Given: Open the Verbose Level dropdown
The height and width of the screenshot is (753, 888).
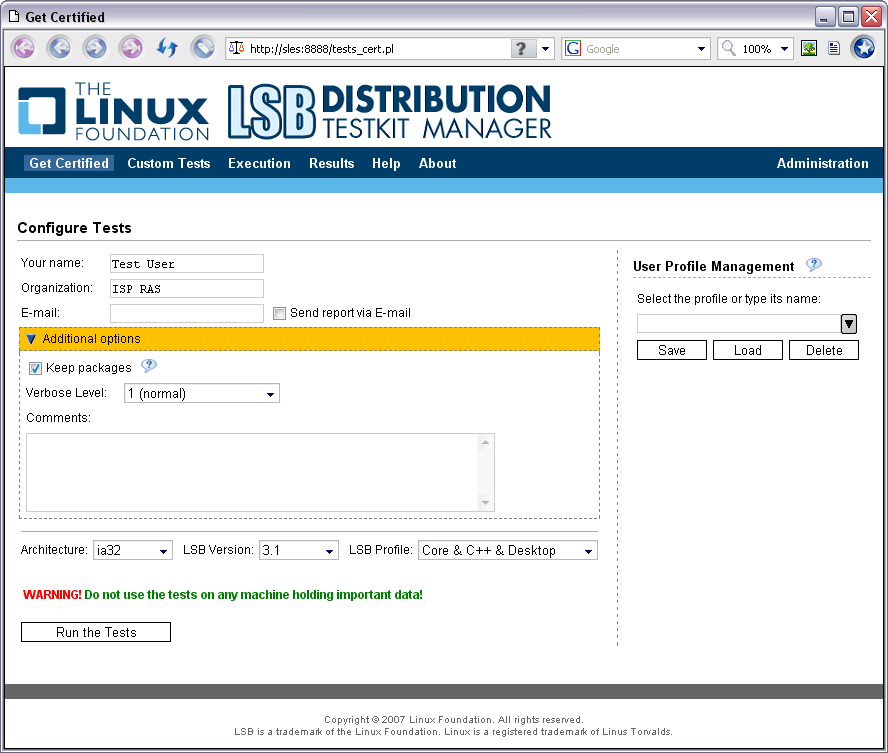Looking at the screenshot, I should [x=202, y=393].
